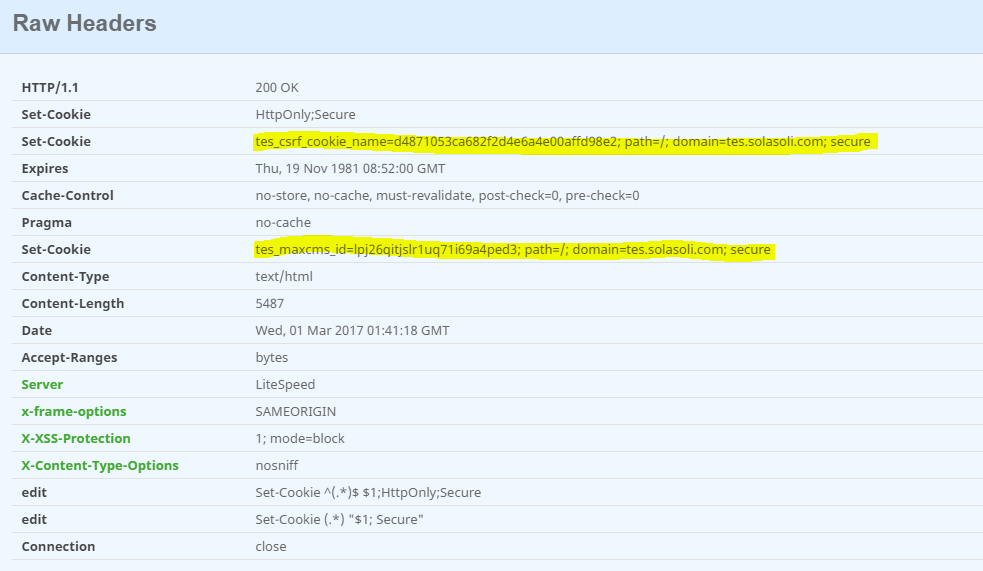
Task: Click the edit value ending in $1;HttpOnly;Secure
Action: tap(368, 492)
